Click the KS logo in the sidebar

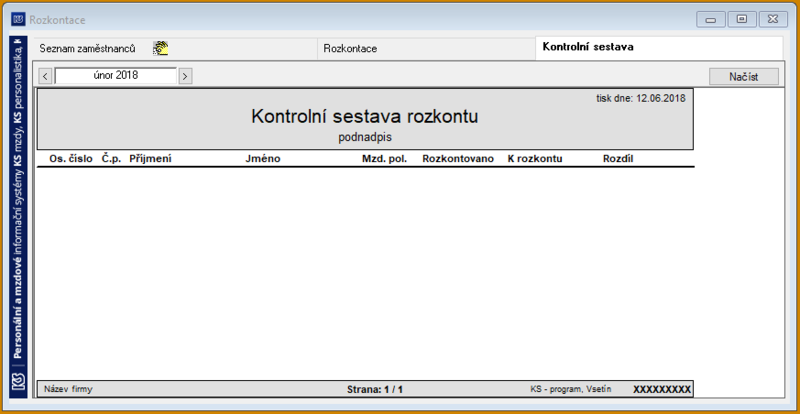[x=18, y=382]
